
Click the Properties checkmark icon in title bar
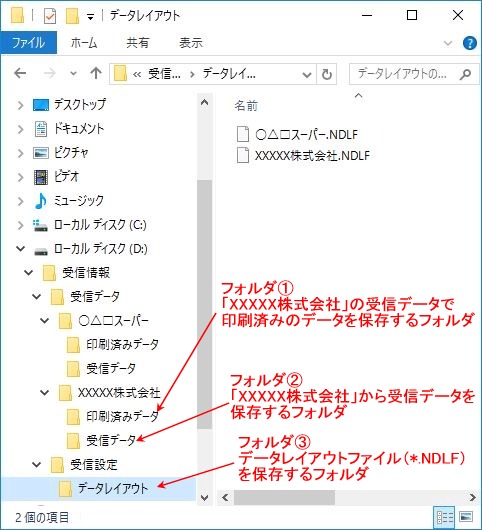pos(50,16)
